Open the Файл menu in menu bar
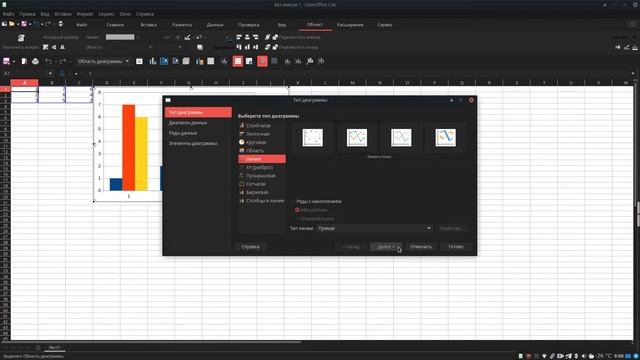 point(8,14)
